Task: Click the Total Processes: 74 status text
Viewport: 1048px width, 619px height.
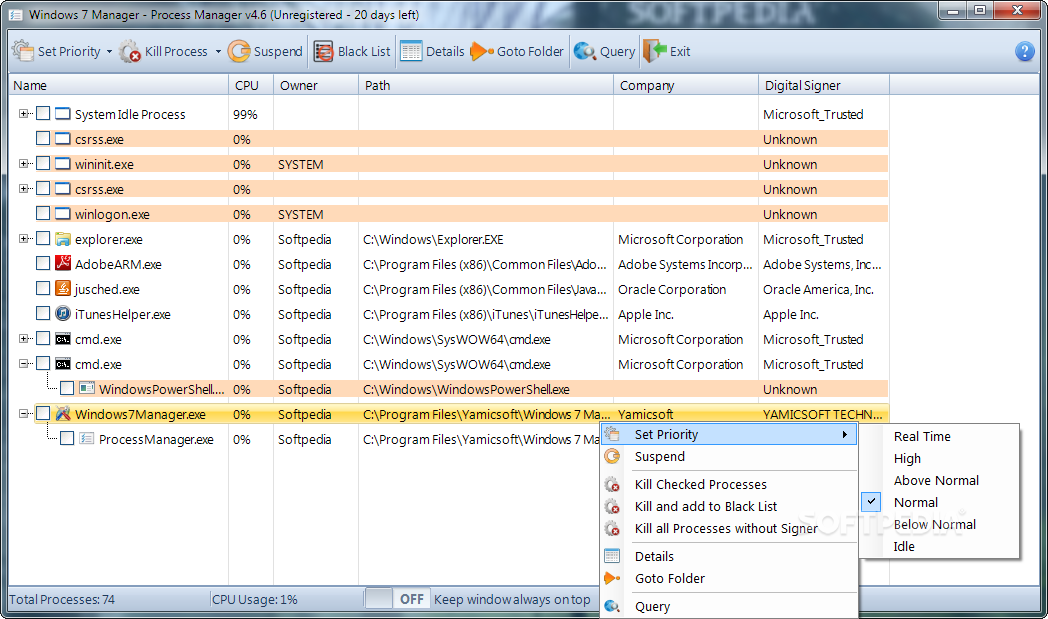Action: coord(61,600)
